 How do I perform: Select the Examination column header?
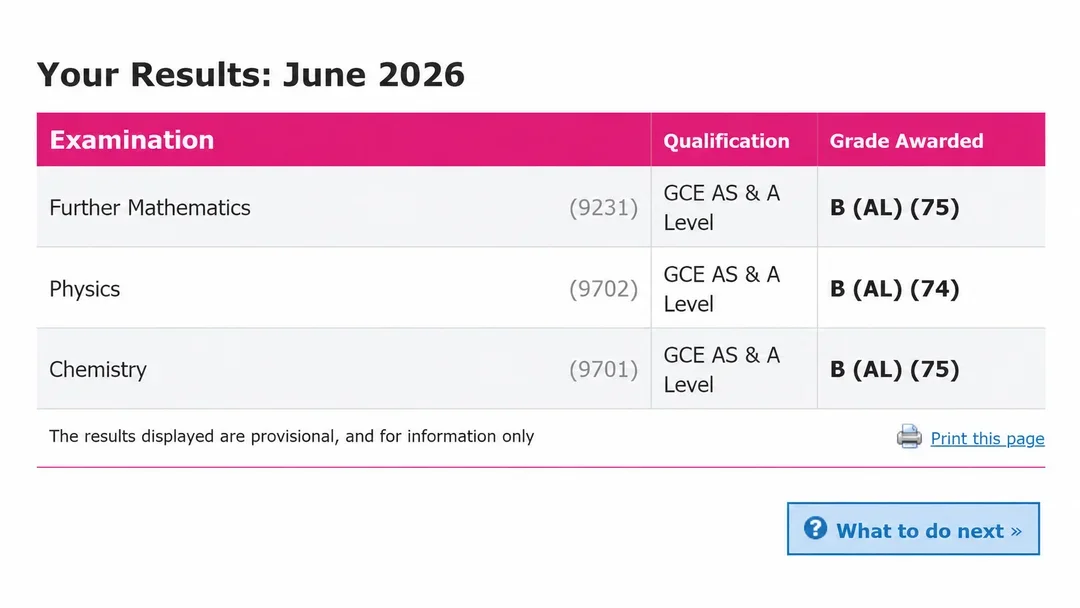click(132, 140)
